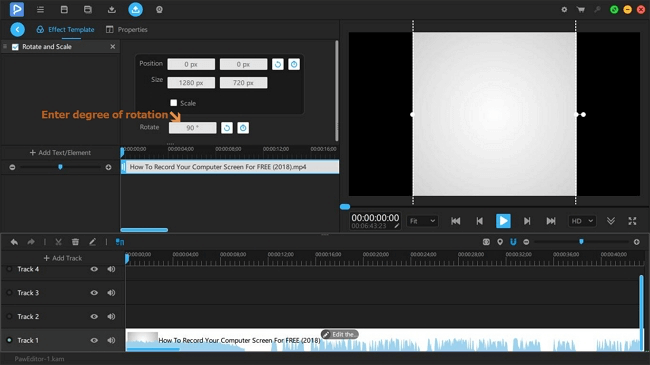Step forward one frame

527,221
